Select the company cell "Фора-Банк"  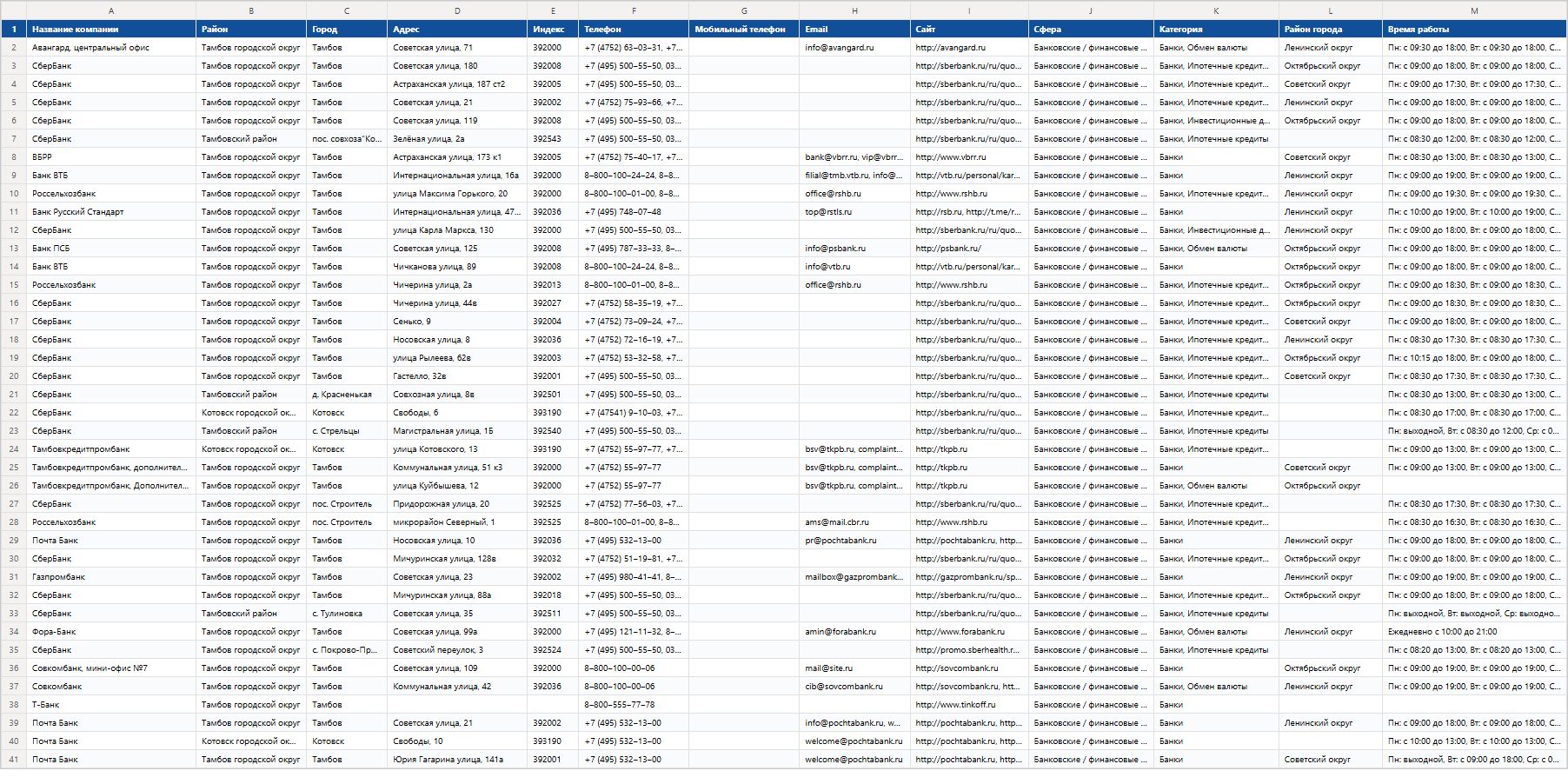tap(111, 632)
